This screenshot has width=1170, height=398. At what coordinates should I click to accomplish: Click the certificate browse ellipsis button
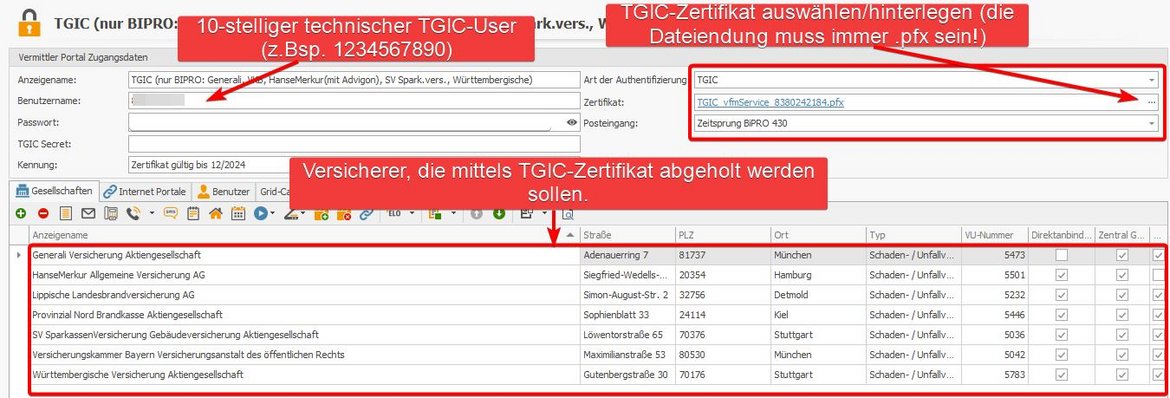(x=1151, y=102)
